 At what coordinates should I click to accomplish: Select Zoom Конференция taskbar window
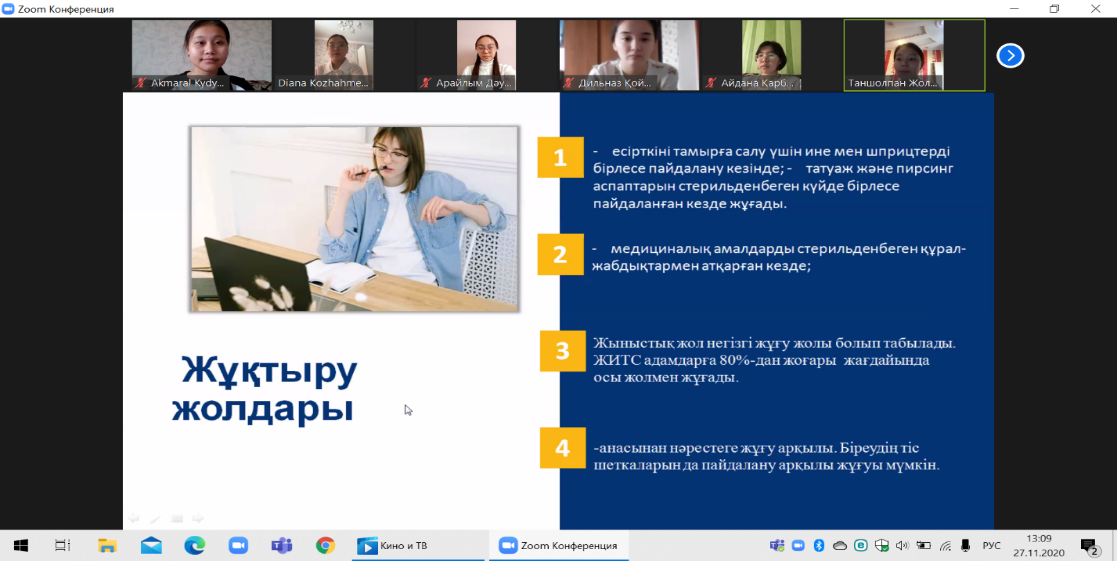[558, 545]
